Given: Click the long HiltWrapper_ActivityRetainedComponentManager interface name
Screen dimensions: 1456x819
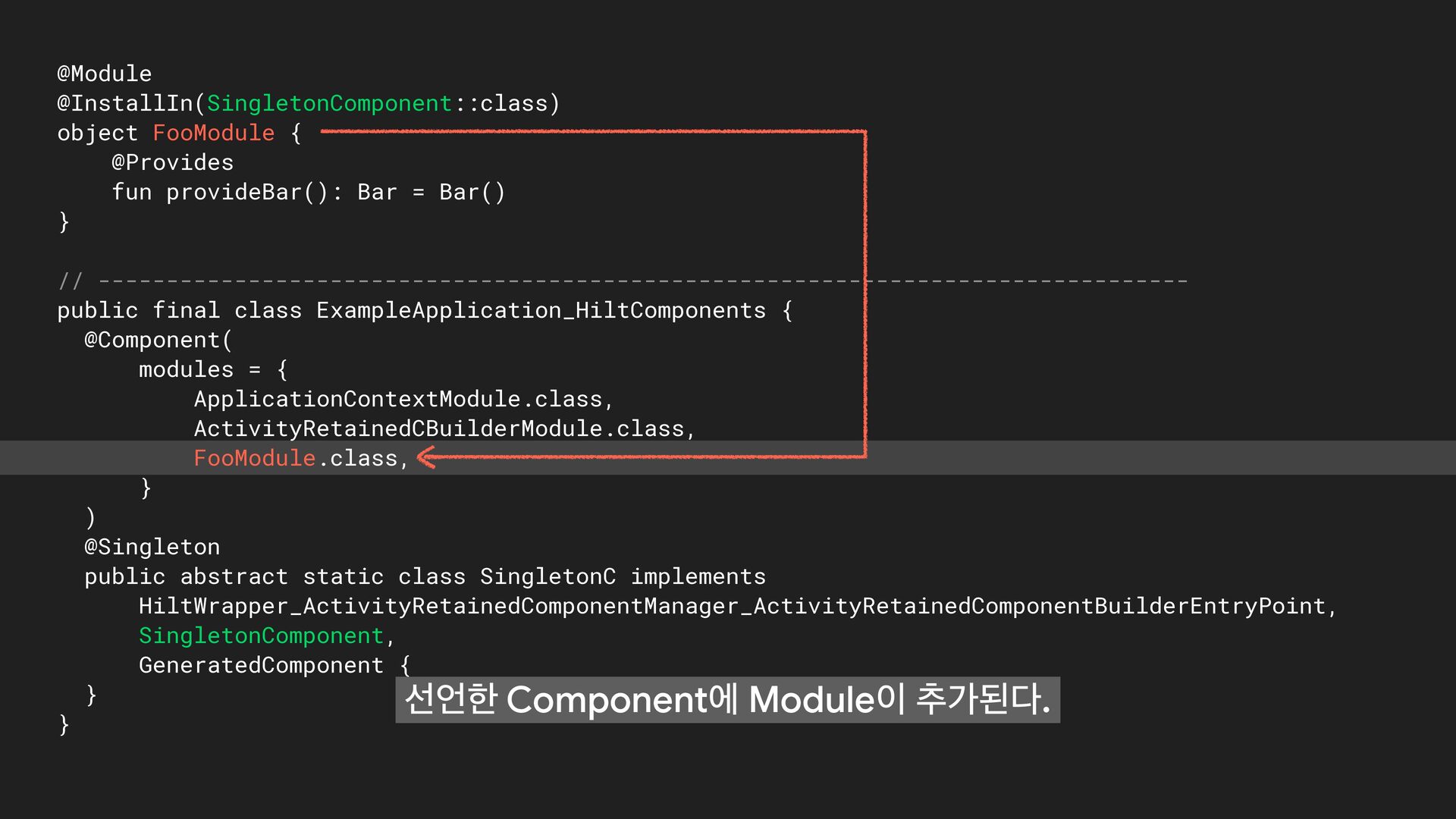Looking at the screenshot, I should click(732, 606).
